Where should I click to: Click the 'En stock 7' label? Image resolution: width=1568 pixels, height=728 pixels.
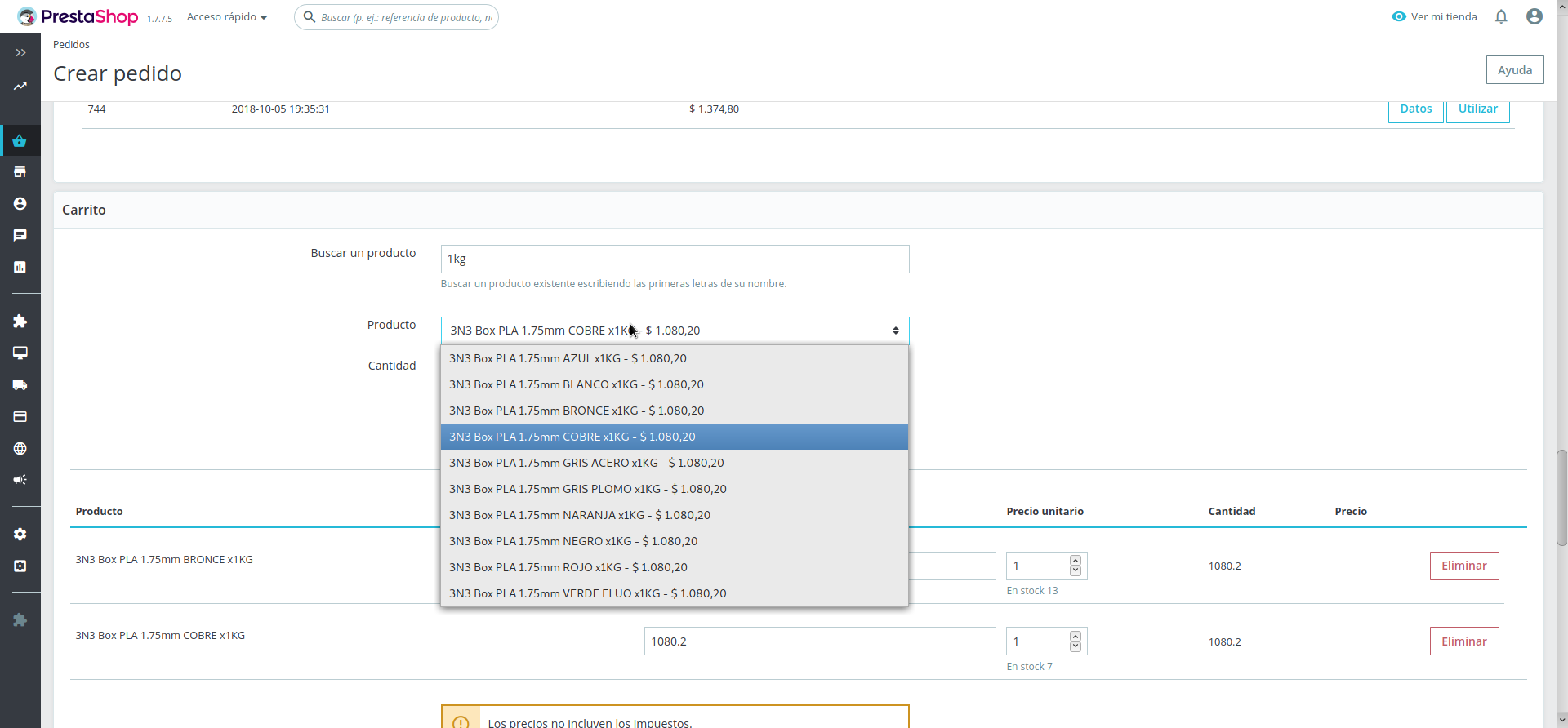[1029, 667]
